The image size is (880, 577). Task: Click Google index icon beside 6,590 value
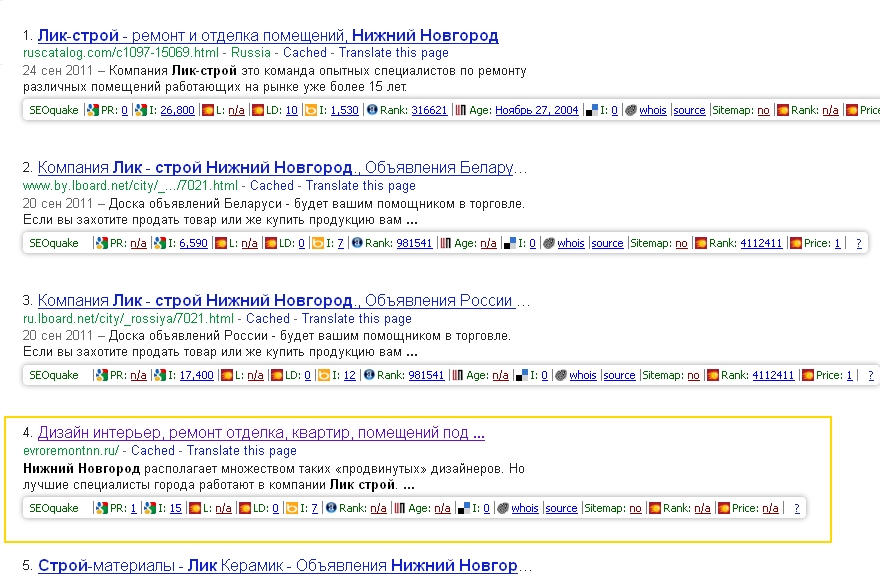click(x=160, y=243)
